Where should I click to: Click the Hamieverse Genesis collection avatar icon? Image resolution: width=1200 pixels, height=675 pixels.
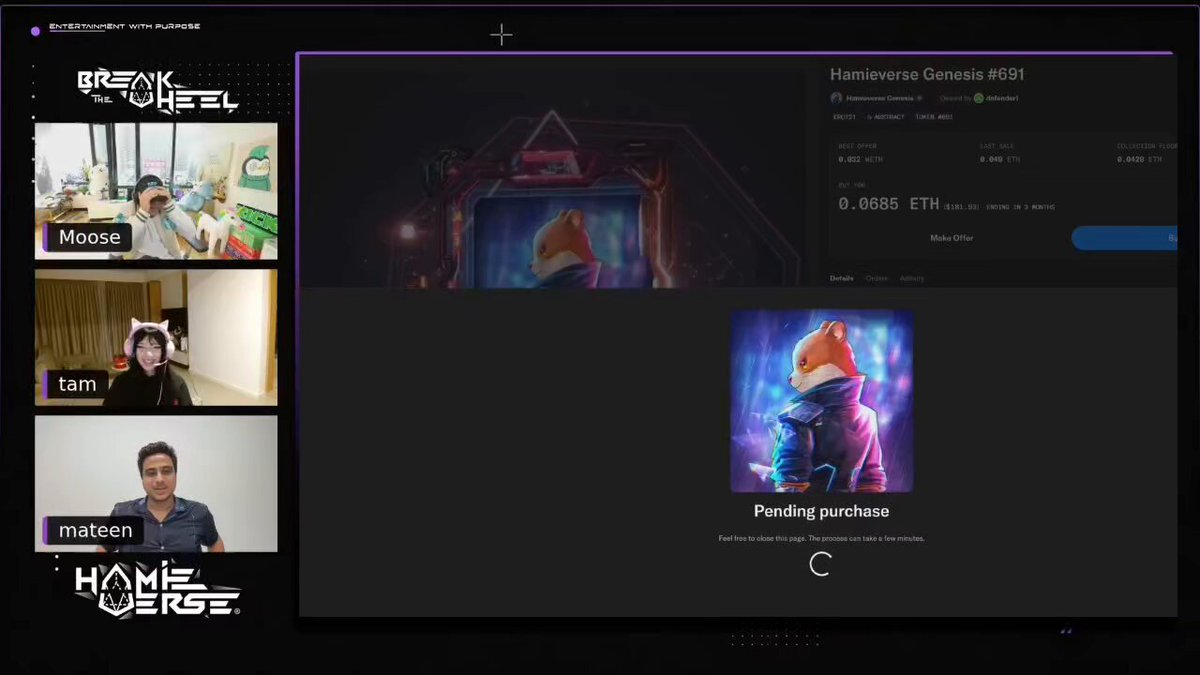tap(836, 98)
